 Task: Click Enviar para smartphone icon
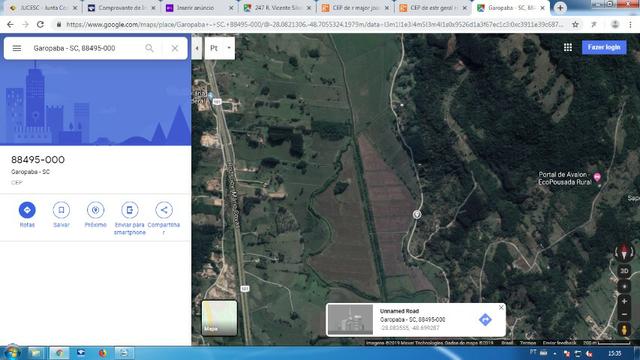pos(129,210)
